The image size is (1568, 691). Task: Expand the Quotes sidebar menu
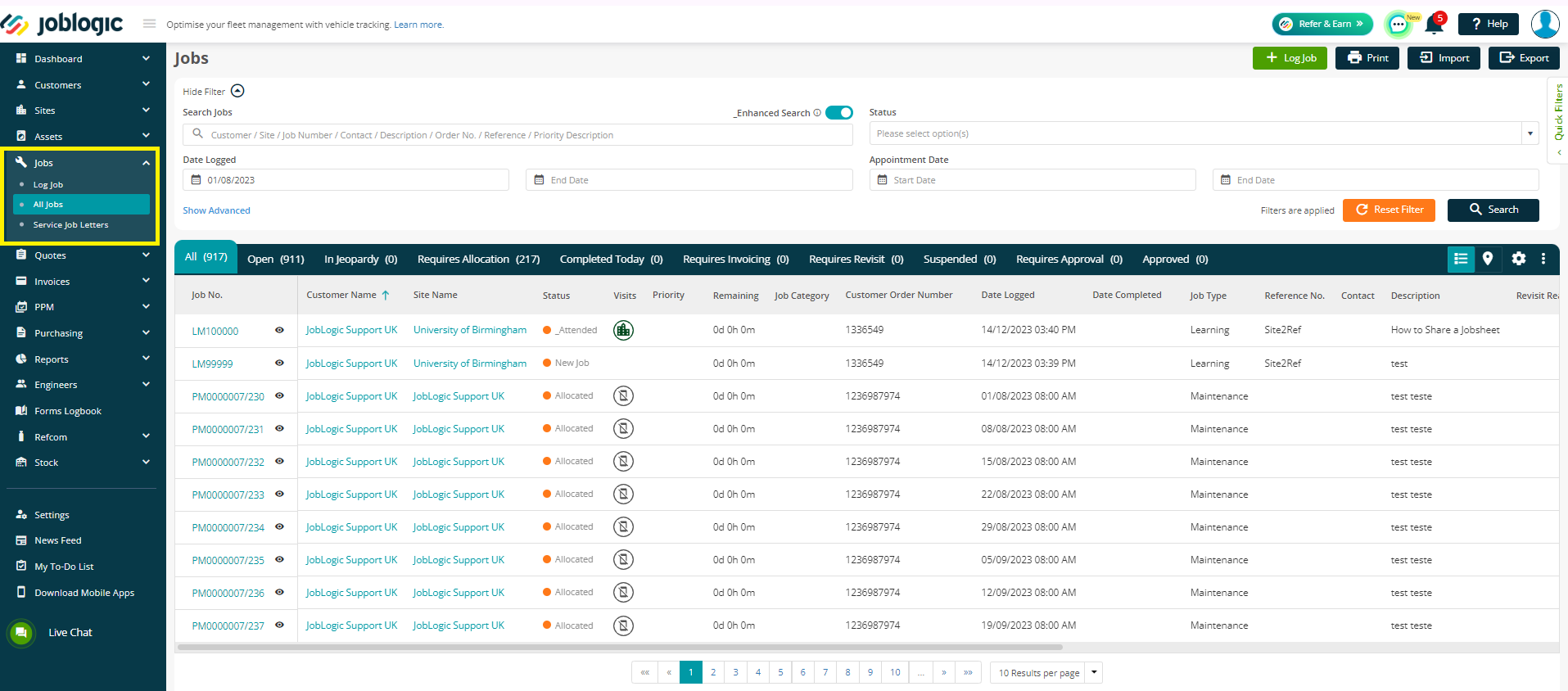(x=146, y=255)
